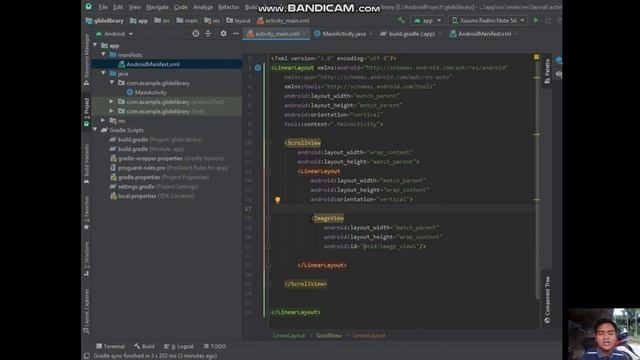Image resolution: width=640 pixels, height=360 pixels.
Task: Click the layout breadcrumb folder
Action: click(238, 20)
